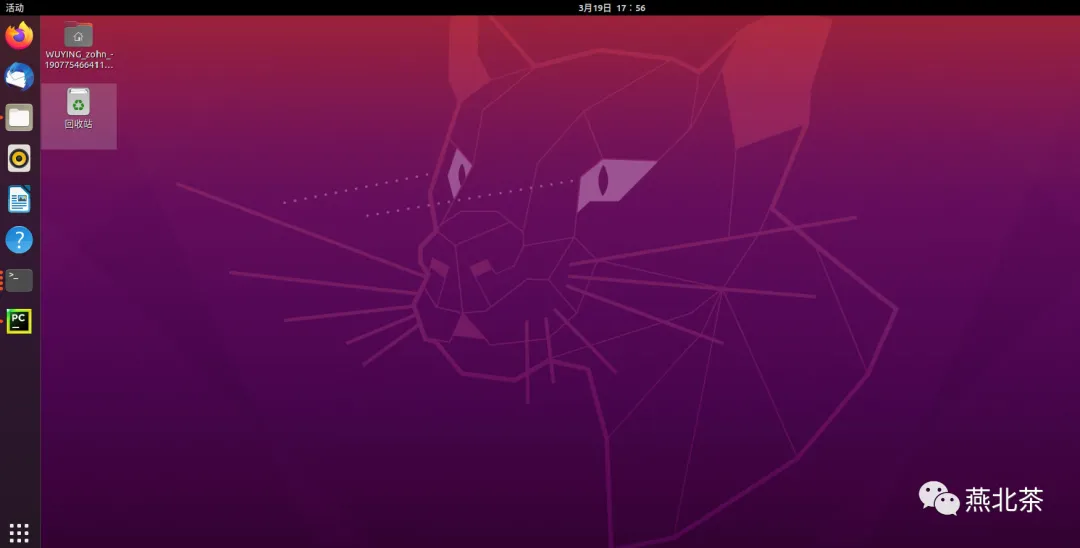Show applications grid button
1080x548 pixels.
tap(19, 532)
